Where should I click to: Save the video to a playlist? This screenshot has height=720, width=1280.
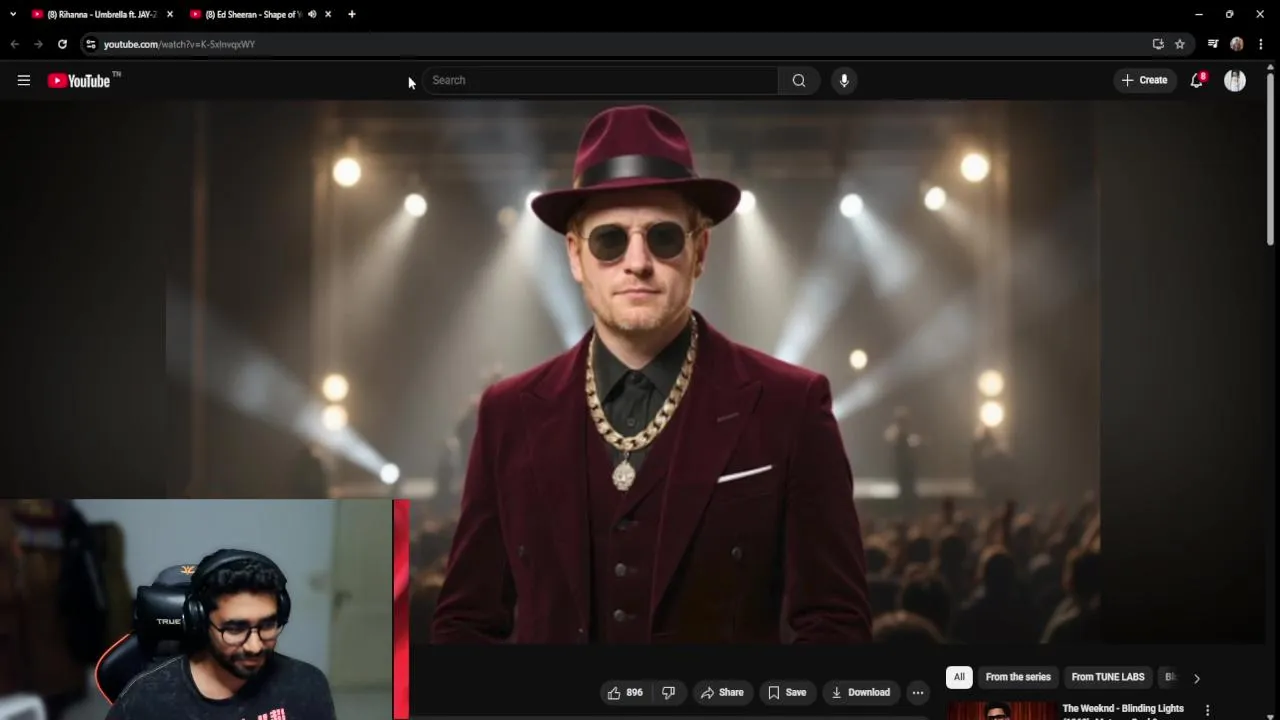(x=787, y=692)
